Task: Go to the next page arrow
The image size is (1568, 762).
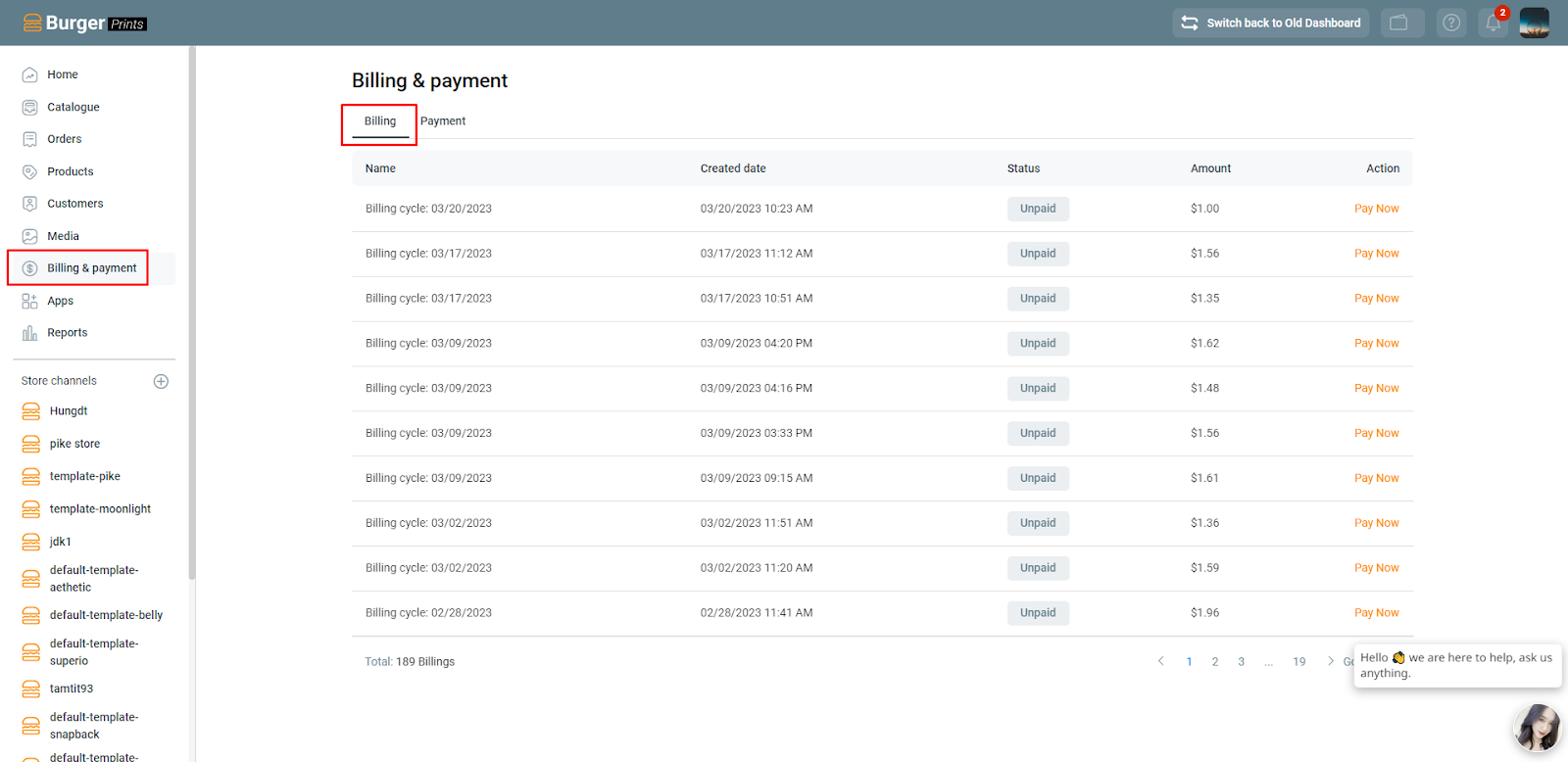Action: [x=1330, y=661]
